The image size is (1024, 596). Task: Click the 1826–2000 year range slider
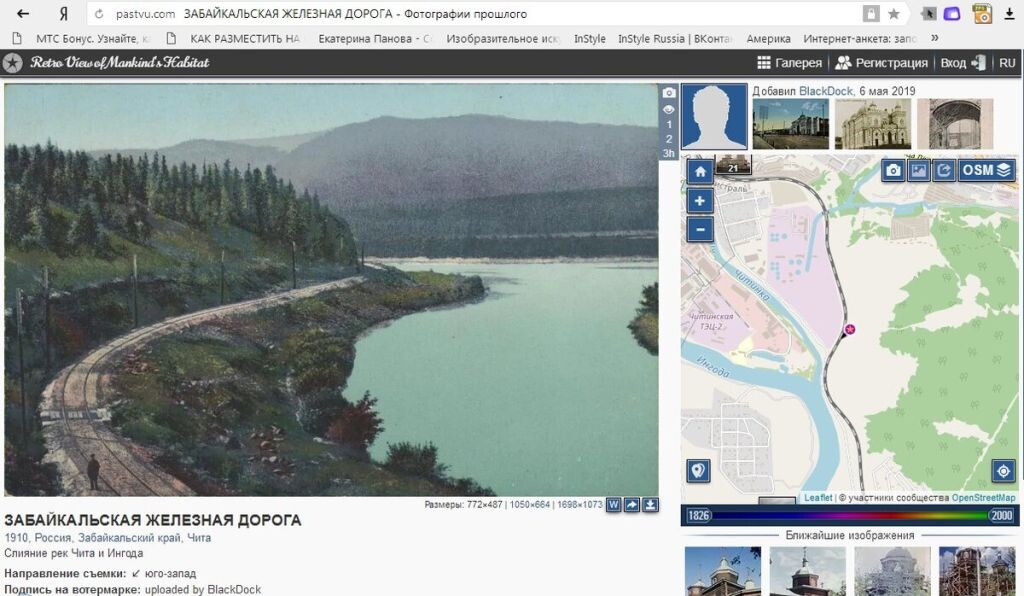(850, 515)
